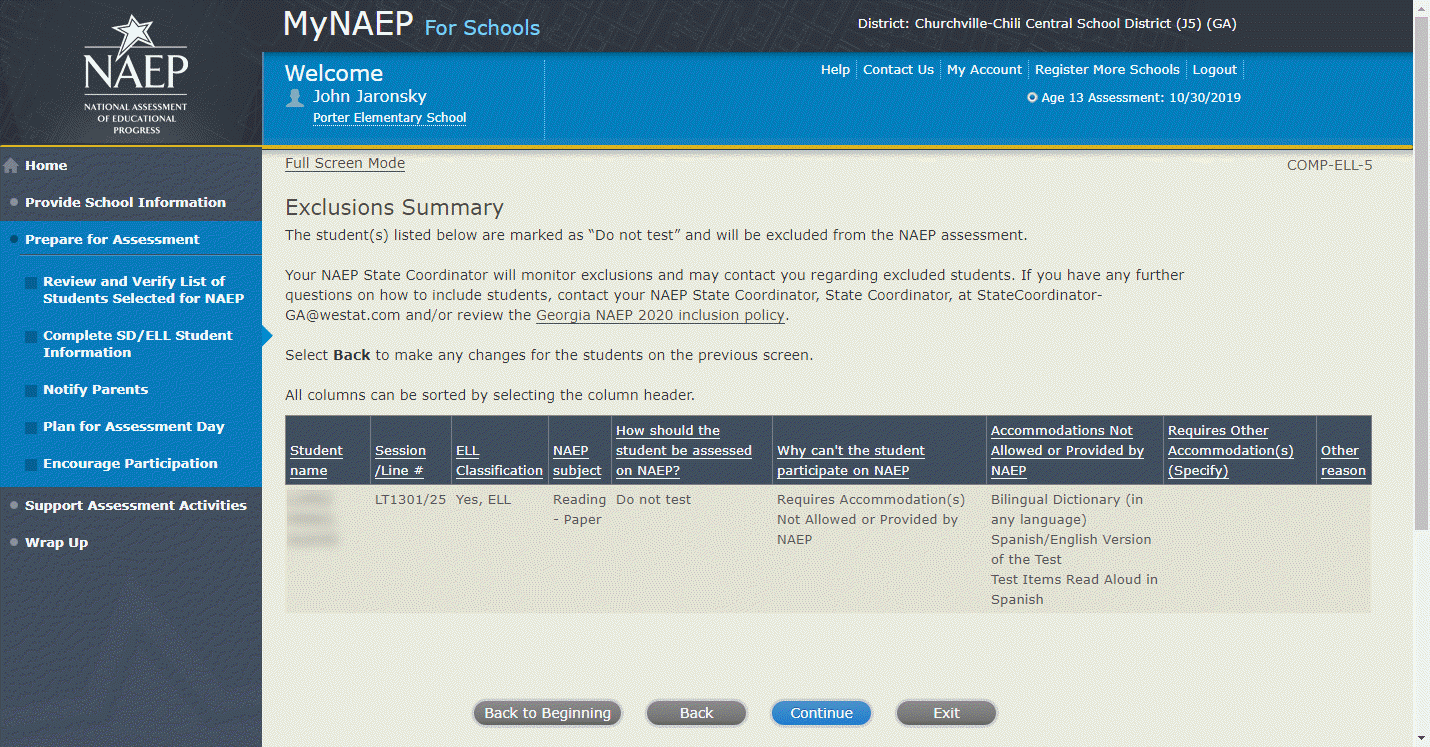Open the Contact Us link

tap(898, 70)
